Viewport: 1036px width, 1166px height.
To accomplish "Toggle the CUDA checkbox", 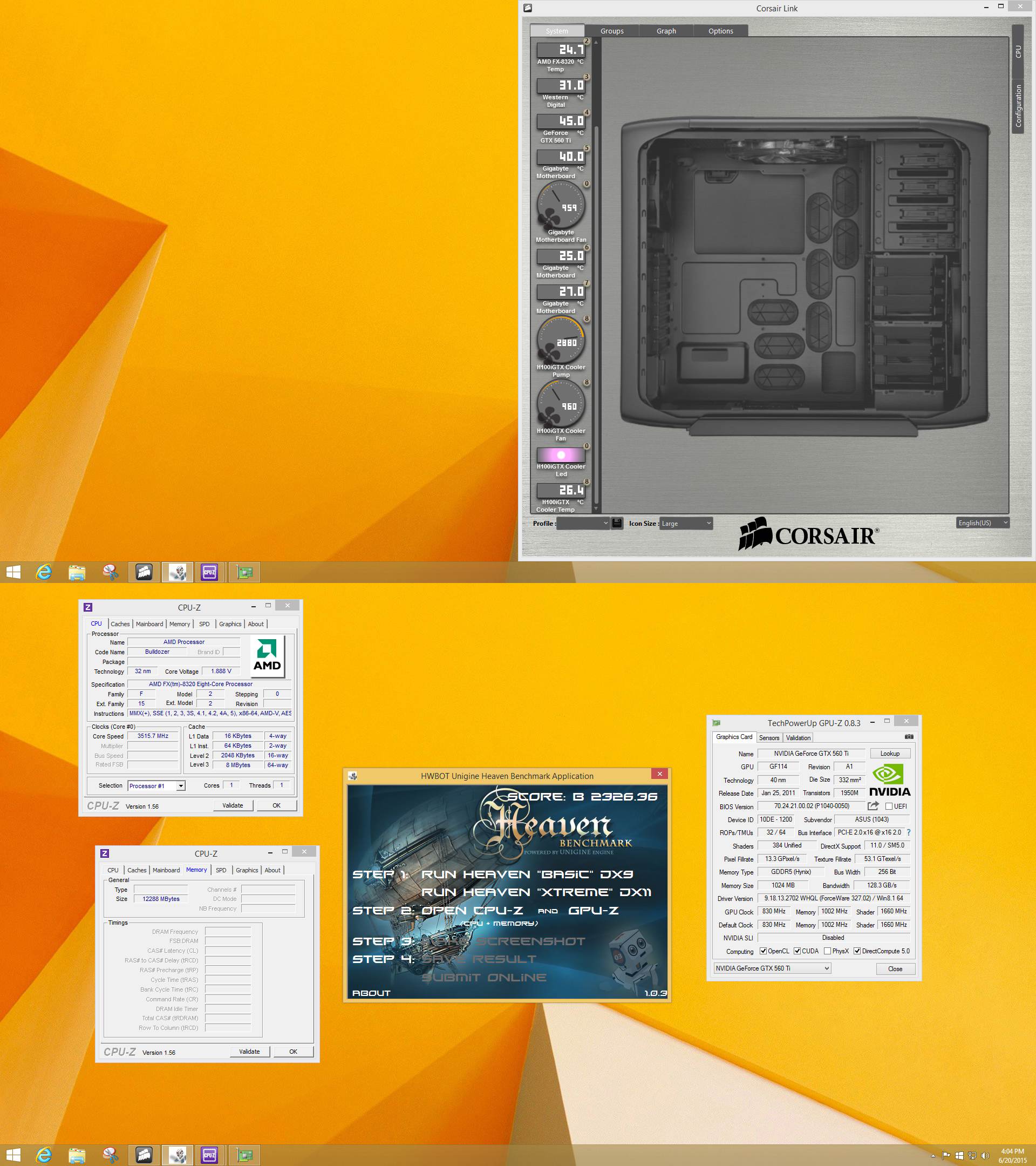I will pyautogui.click(x=797, y=951).
